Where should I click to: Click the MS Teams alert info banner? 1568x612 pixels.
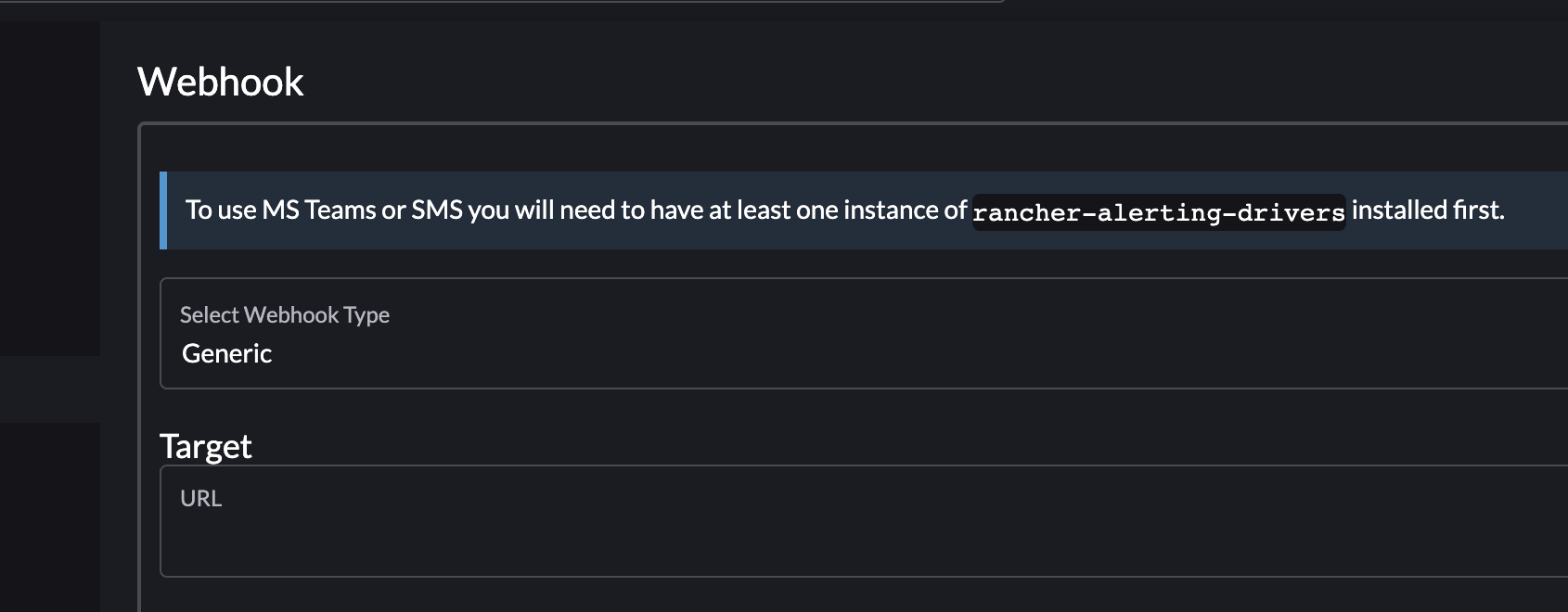point(835,210)
